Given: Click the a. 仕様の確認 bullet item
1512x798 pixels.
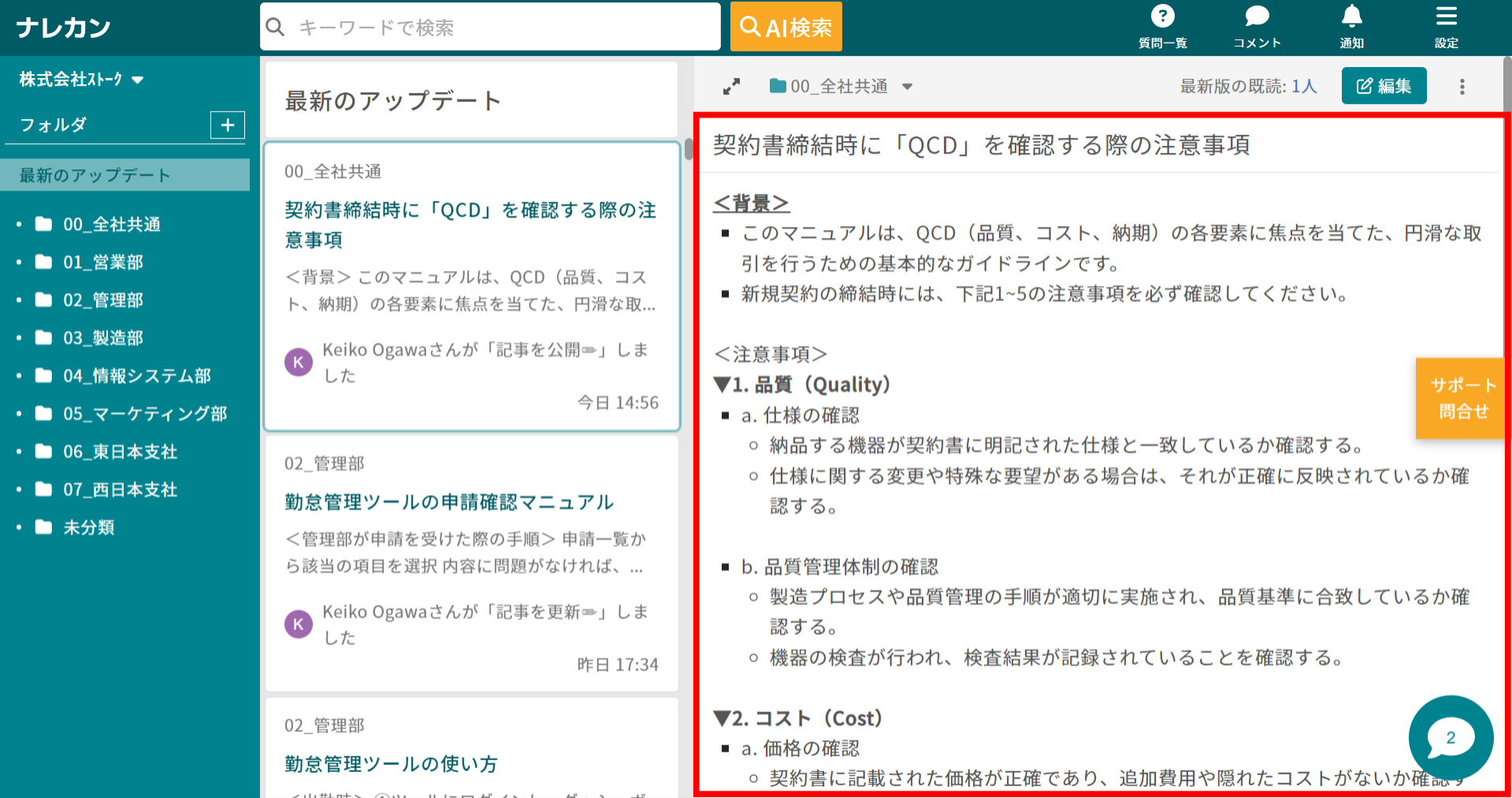Looking at the screenshot, I should pyautogui.click(x=801, y=415).
